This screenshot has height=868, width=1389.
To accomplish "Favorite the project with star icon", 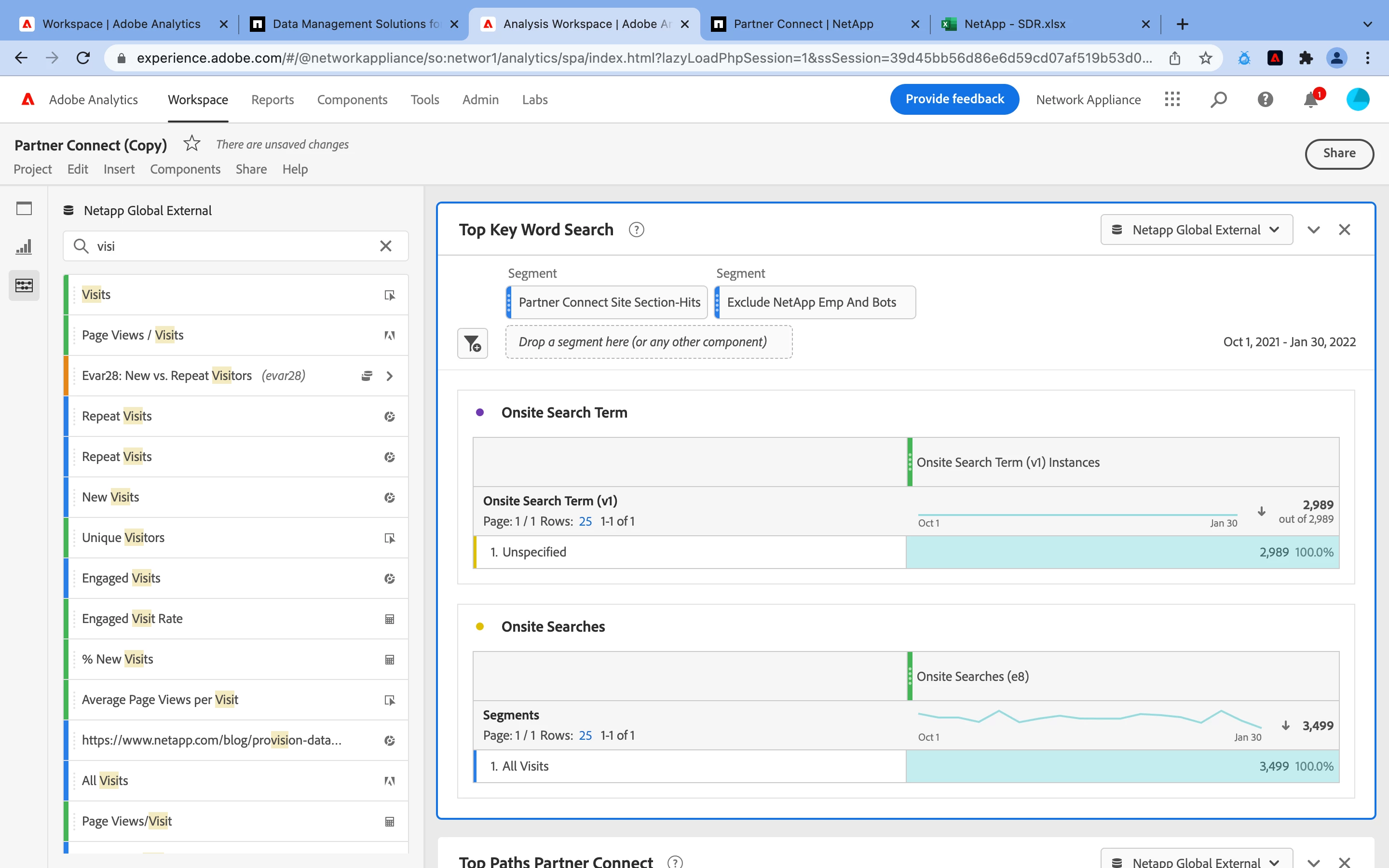I will tap(191, 144).
